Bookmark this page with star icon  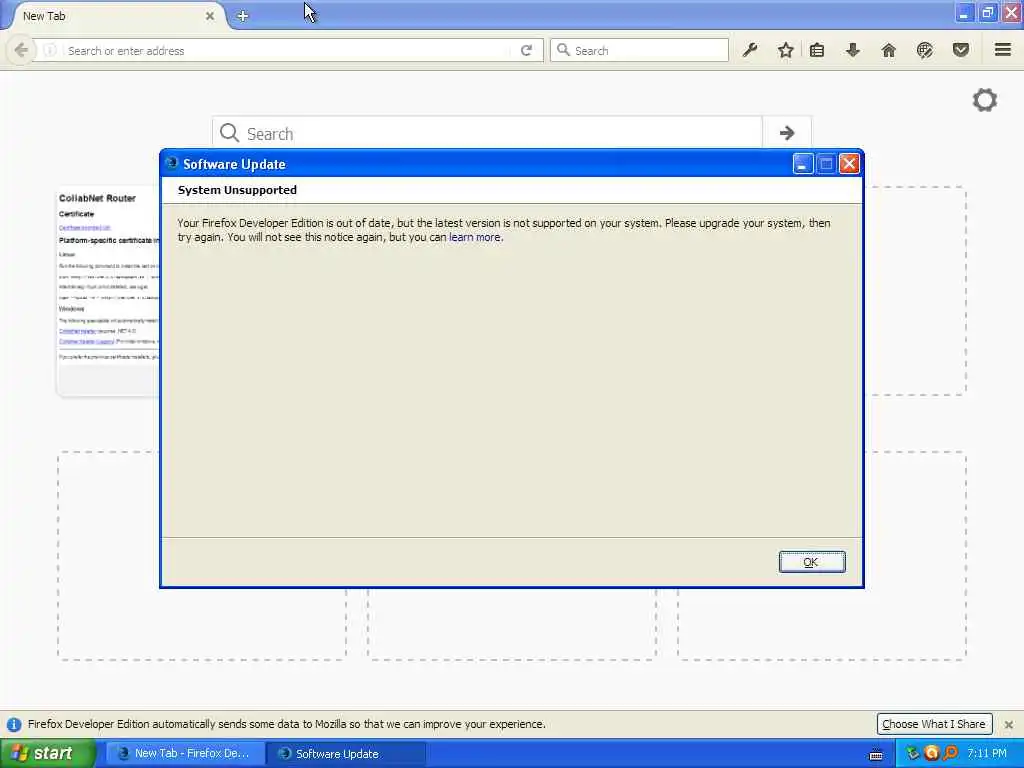pos(786,50)
